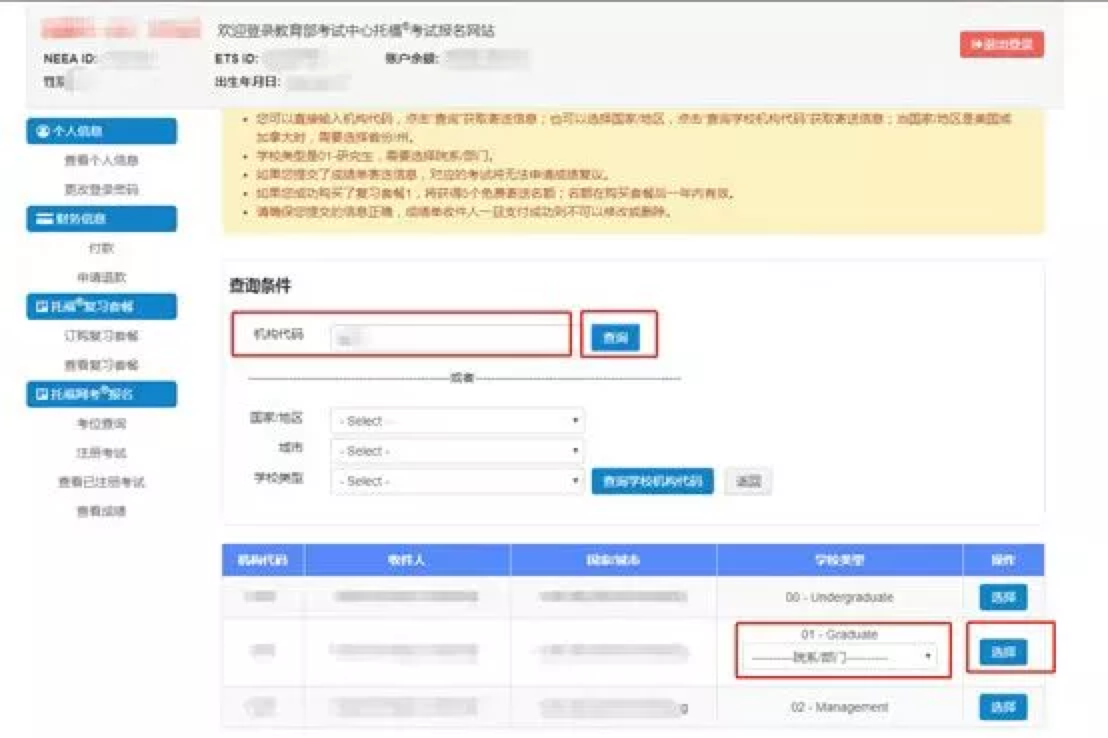
Task: Click the card icon on 财务信息 header
Action: click(x=45, y=218)
